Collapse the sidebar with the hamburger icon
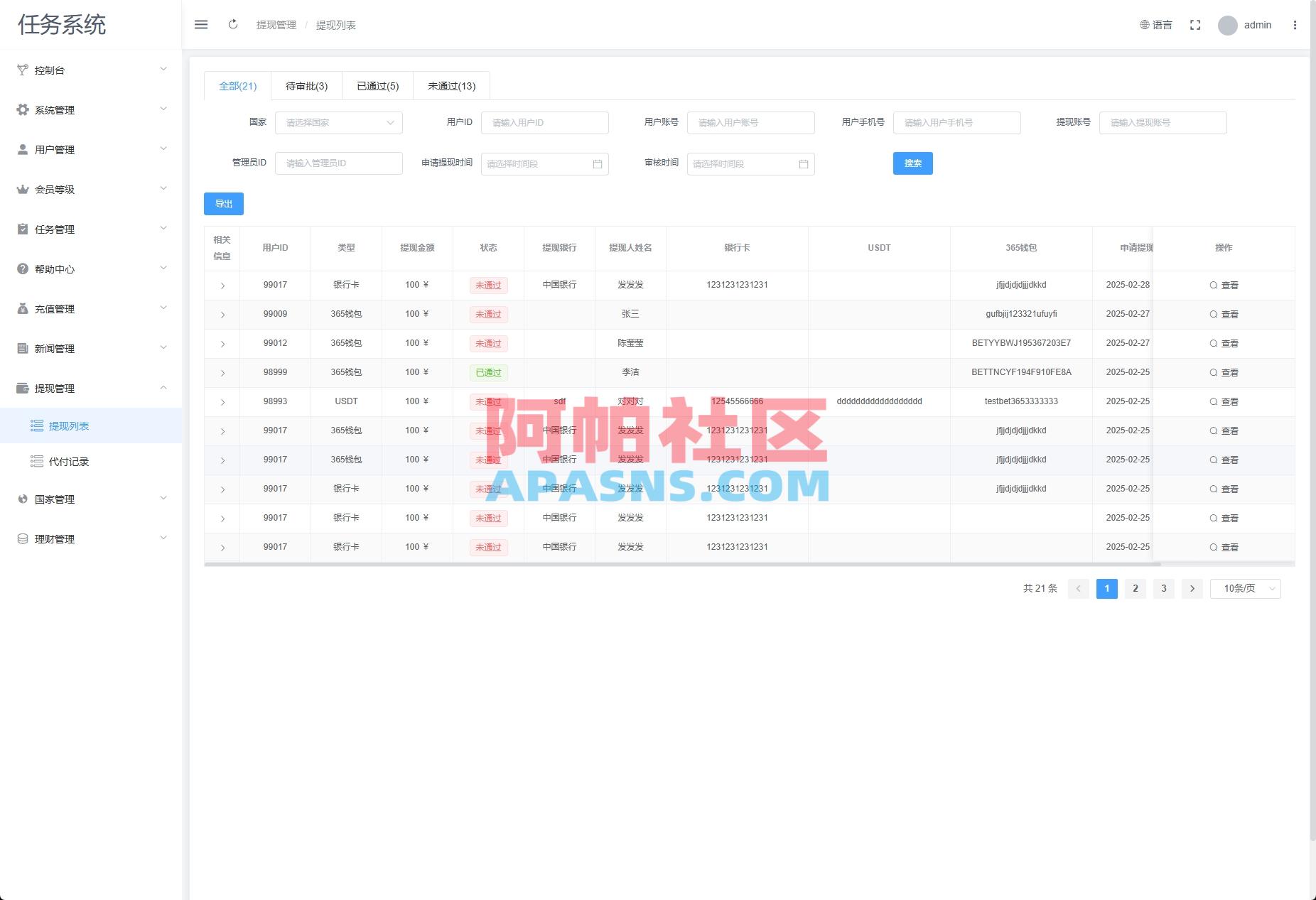 coord(201,24)
